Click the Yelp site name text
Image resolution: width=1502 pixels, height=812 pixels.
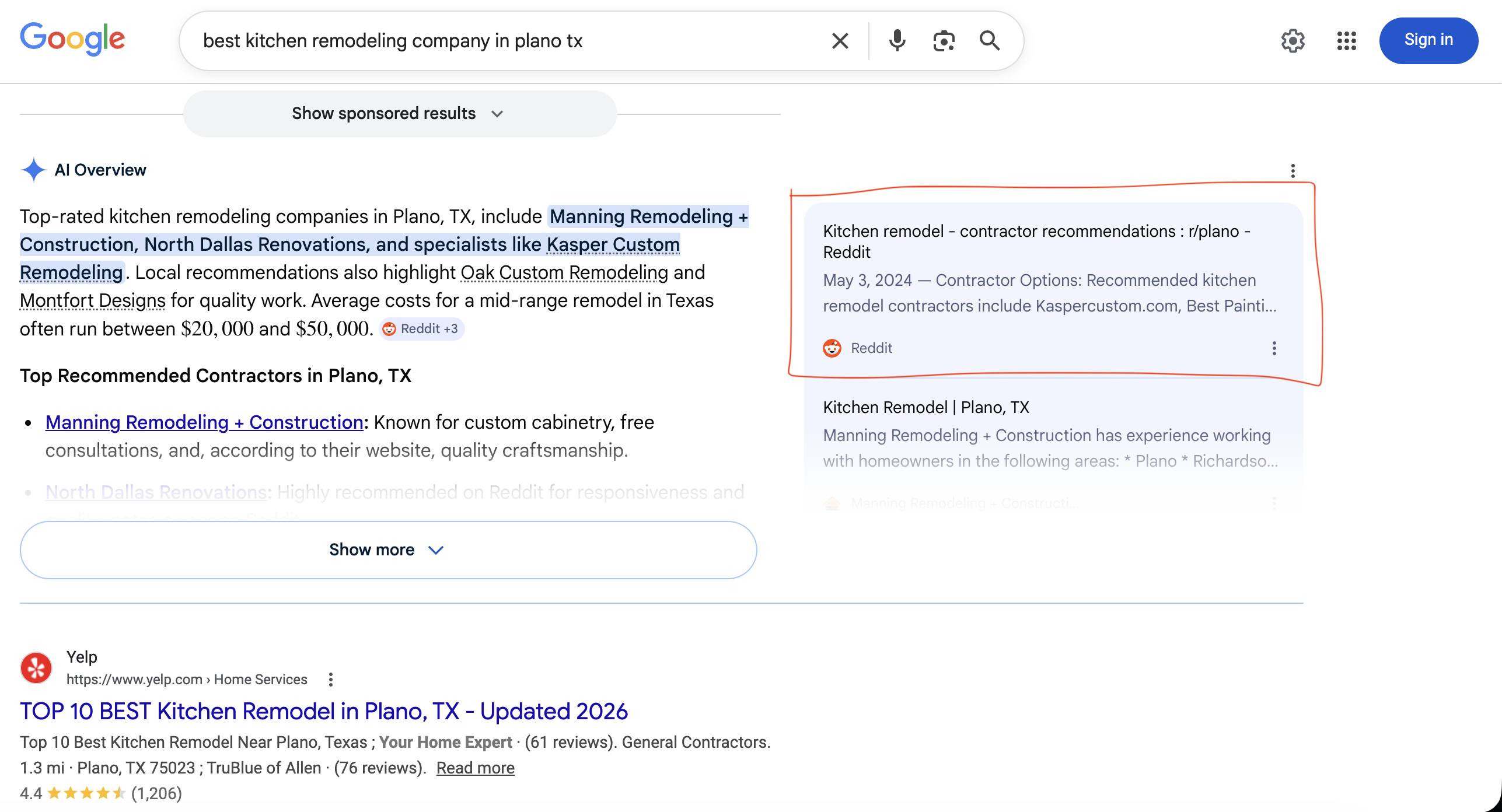point(82,657)
